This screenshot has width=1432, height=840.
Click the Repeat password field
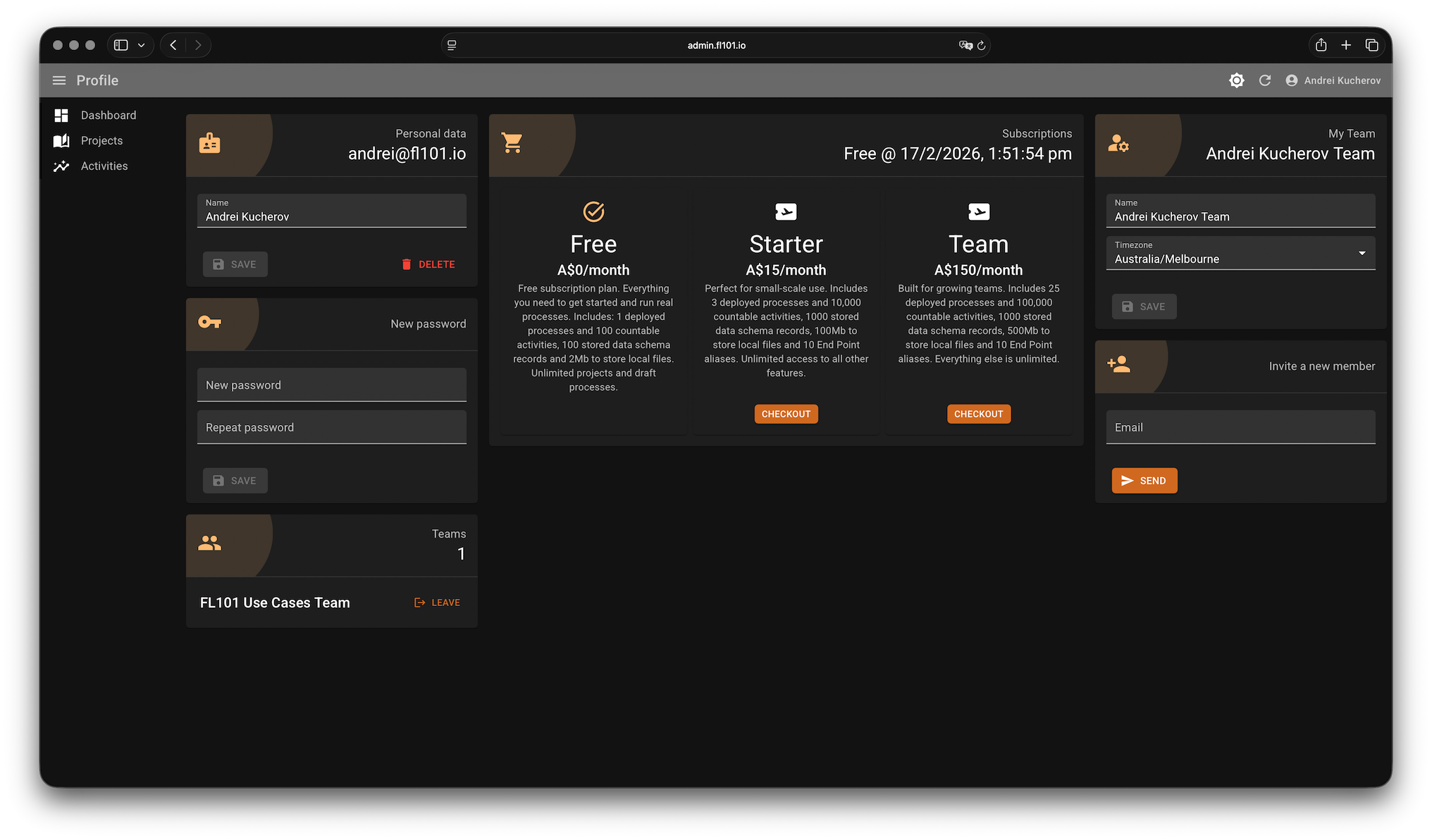(x=331, y=427)
